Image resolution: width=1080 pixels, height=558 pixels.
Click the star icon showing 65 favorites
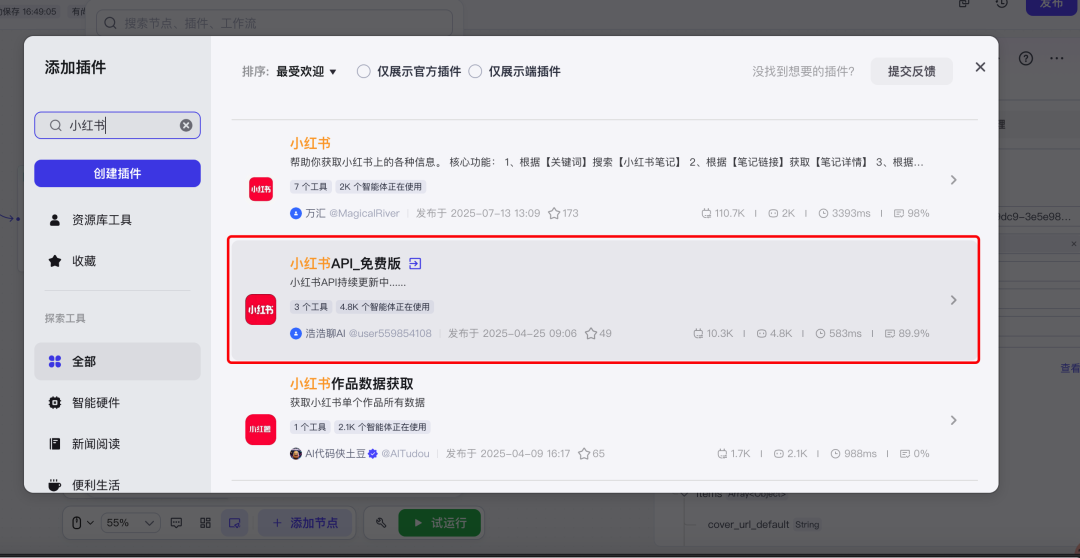[584, 454]
